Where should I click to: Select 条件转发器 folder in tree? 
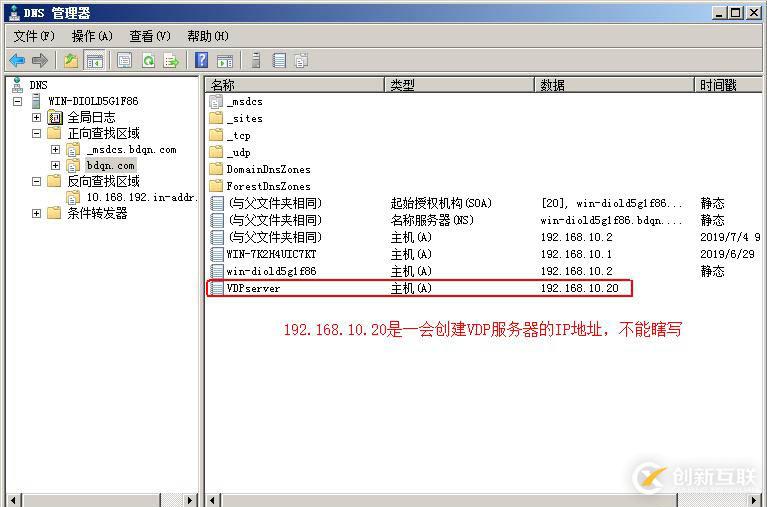[x=97, y=213]
